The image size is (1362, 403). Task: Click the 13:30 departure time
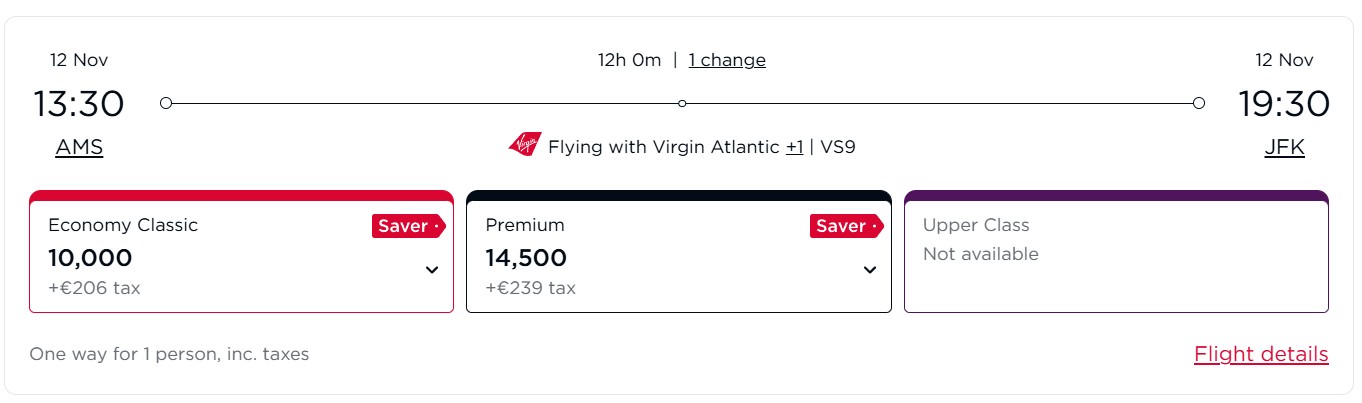click(x=79, y=104)
